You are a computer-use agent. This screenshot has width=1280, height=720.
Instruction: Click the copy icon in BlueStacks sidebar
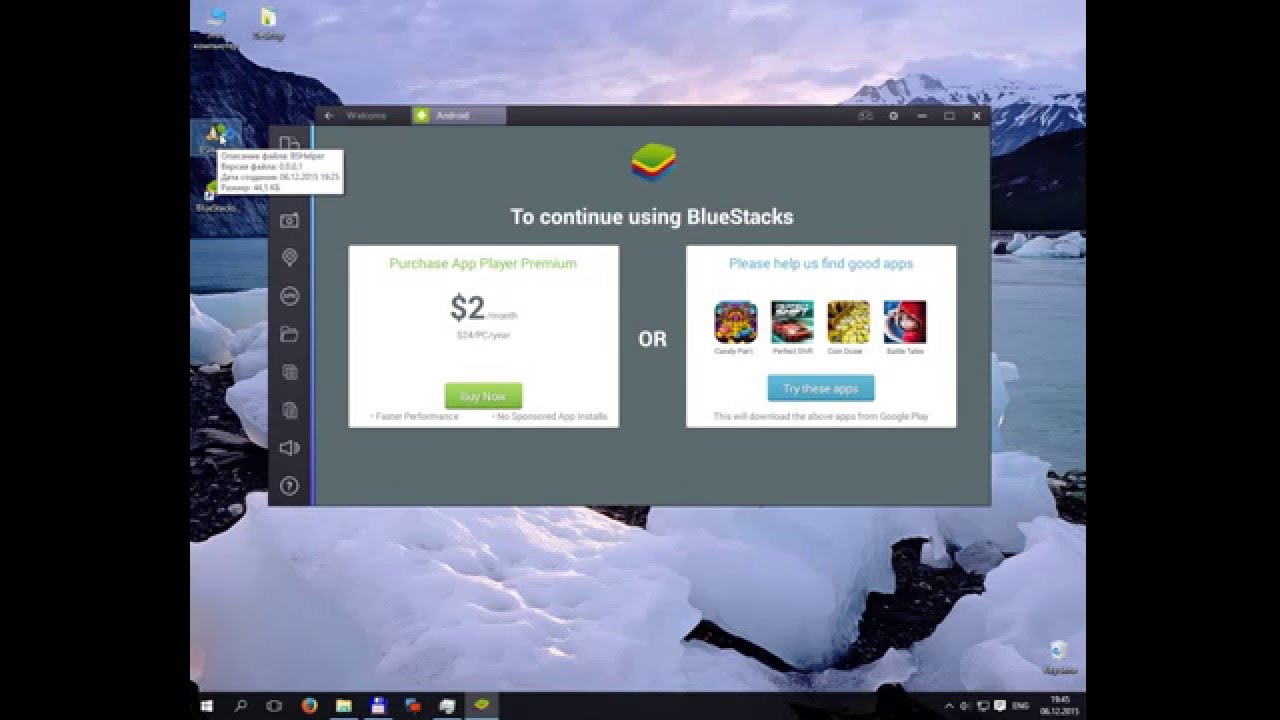(289, 372)
